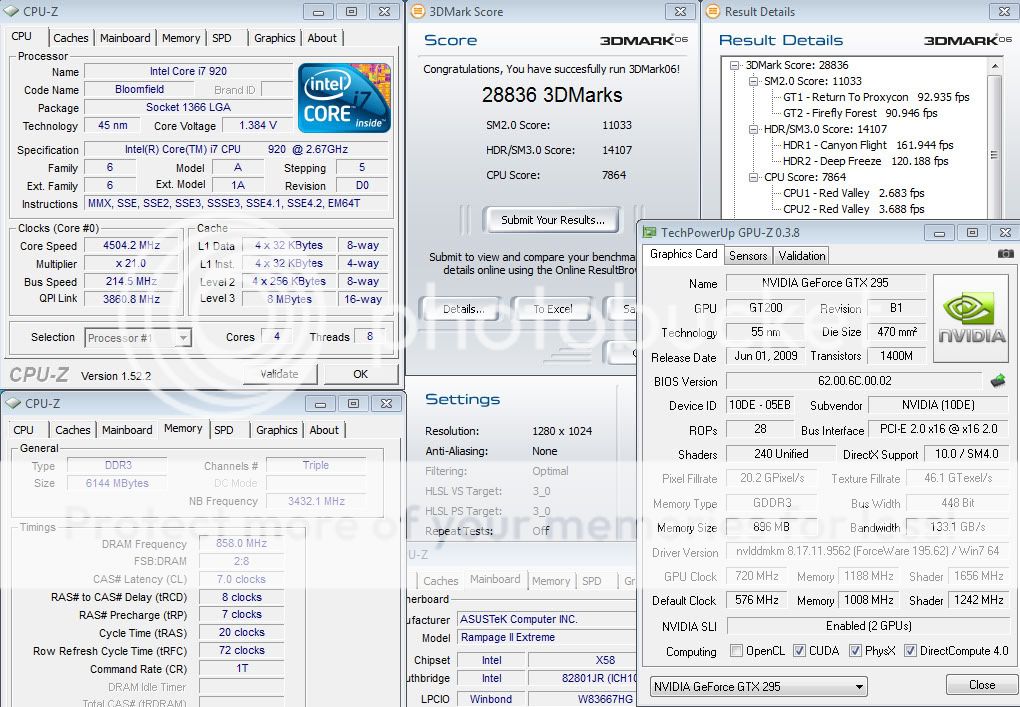Click the NVIDIA logo in GPU-Z
This screenshot has width=1020, height=707.
tap(971, 318)
